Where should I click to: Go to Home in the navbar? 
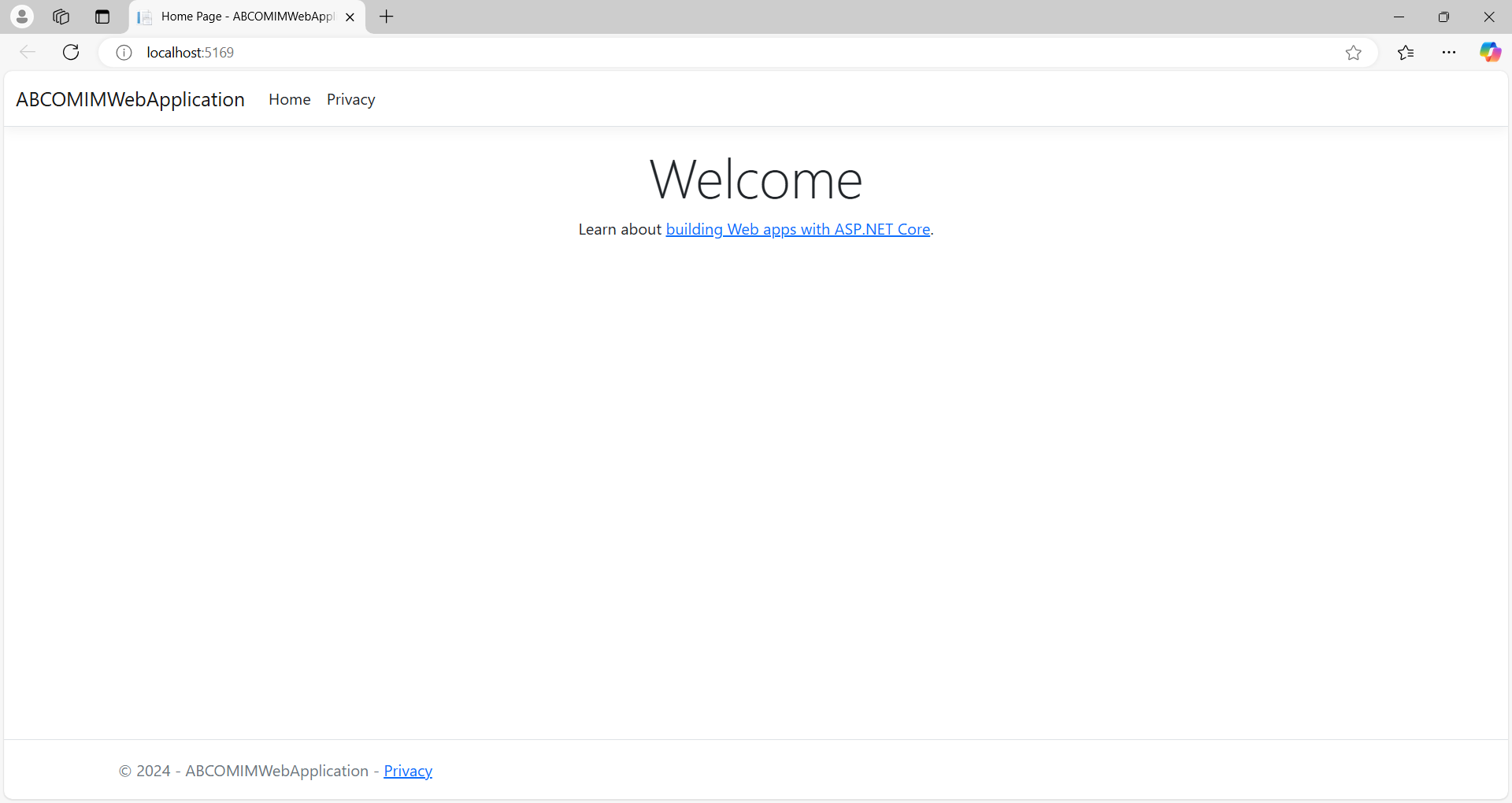coord(289,100)
